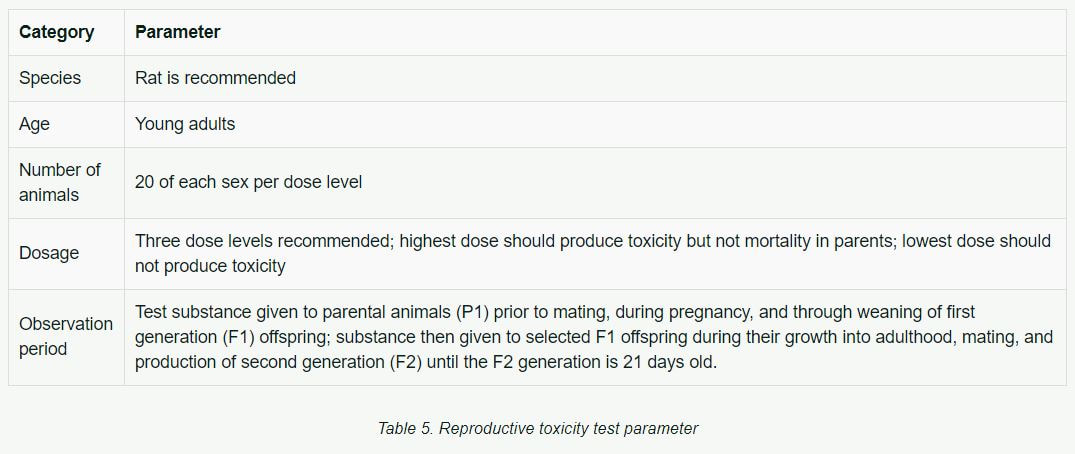Click '20 of each sex per dose level'
This screenshot has width=1075, height=454.
click(248, 182)
